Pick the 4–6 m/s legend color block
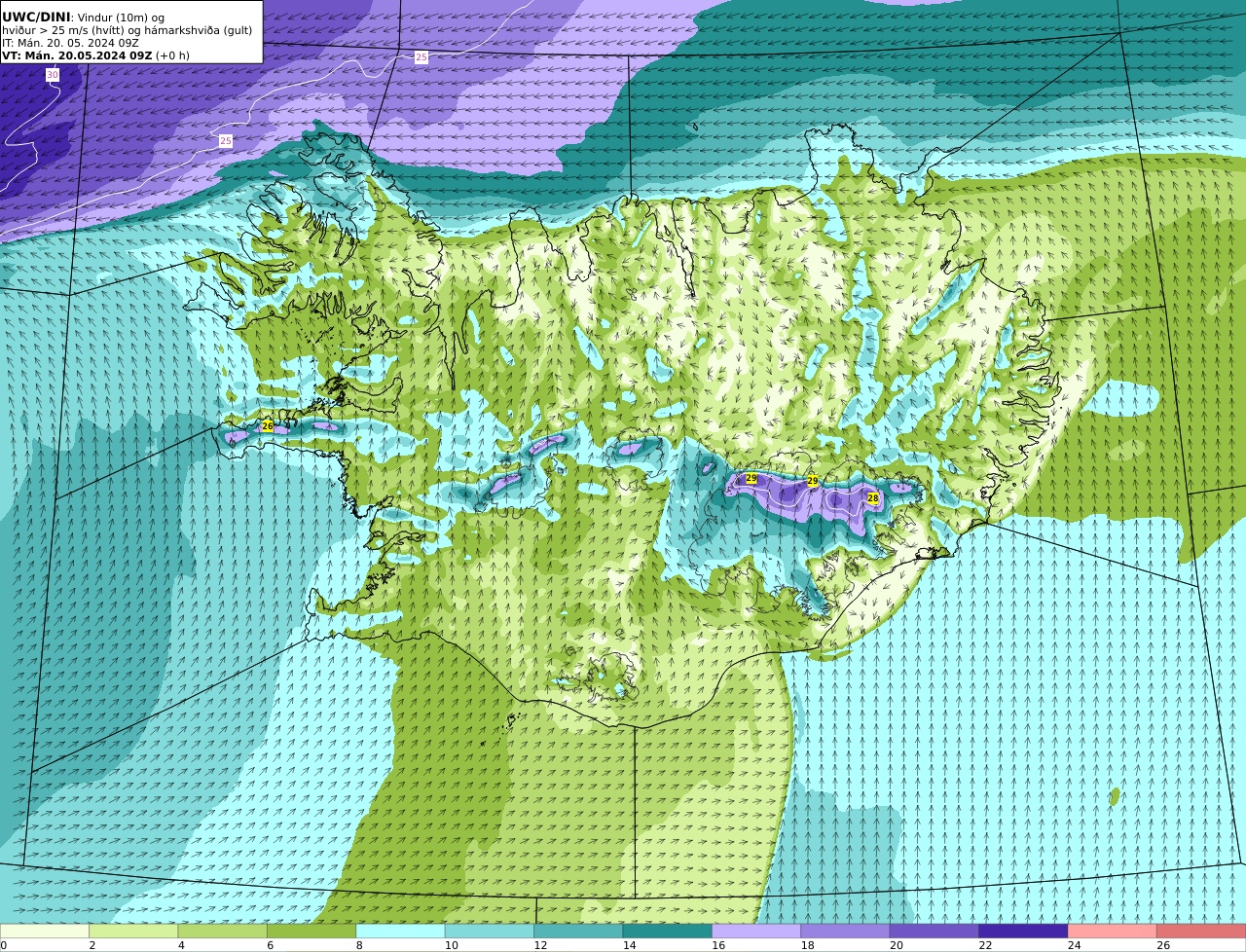Image resolution: width=1246 pixels, height=952 pixels. tap(222, 932)
